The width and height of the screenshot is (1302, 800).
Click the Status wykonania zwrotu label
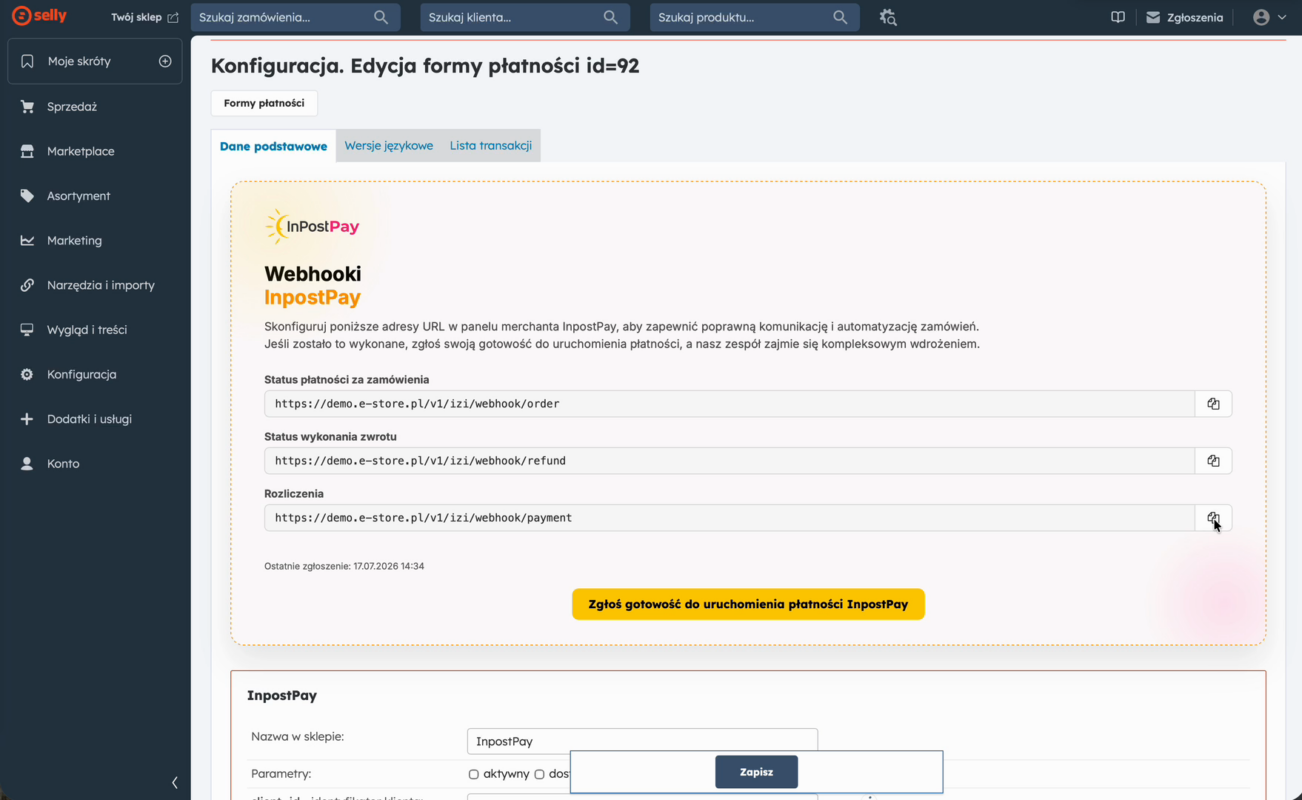(x=331, y=437)
